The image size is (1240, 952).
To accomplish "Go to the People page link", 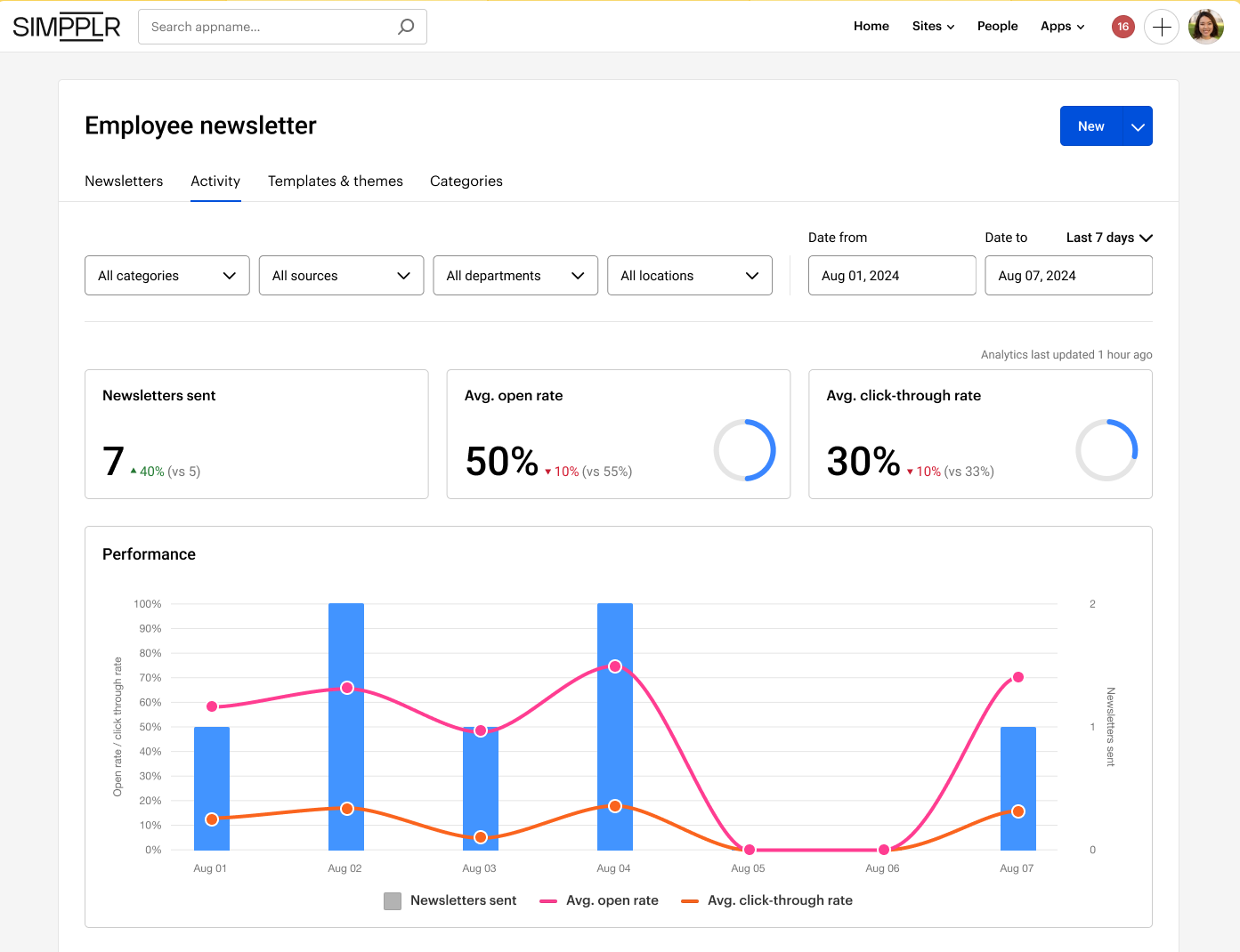I will click(997, 27).
